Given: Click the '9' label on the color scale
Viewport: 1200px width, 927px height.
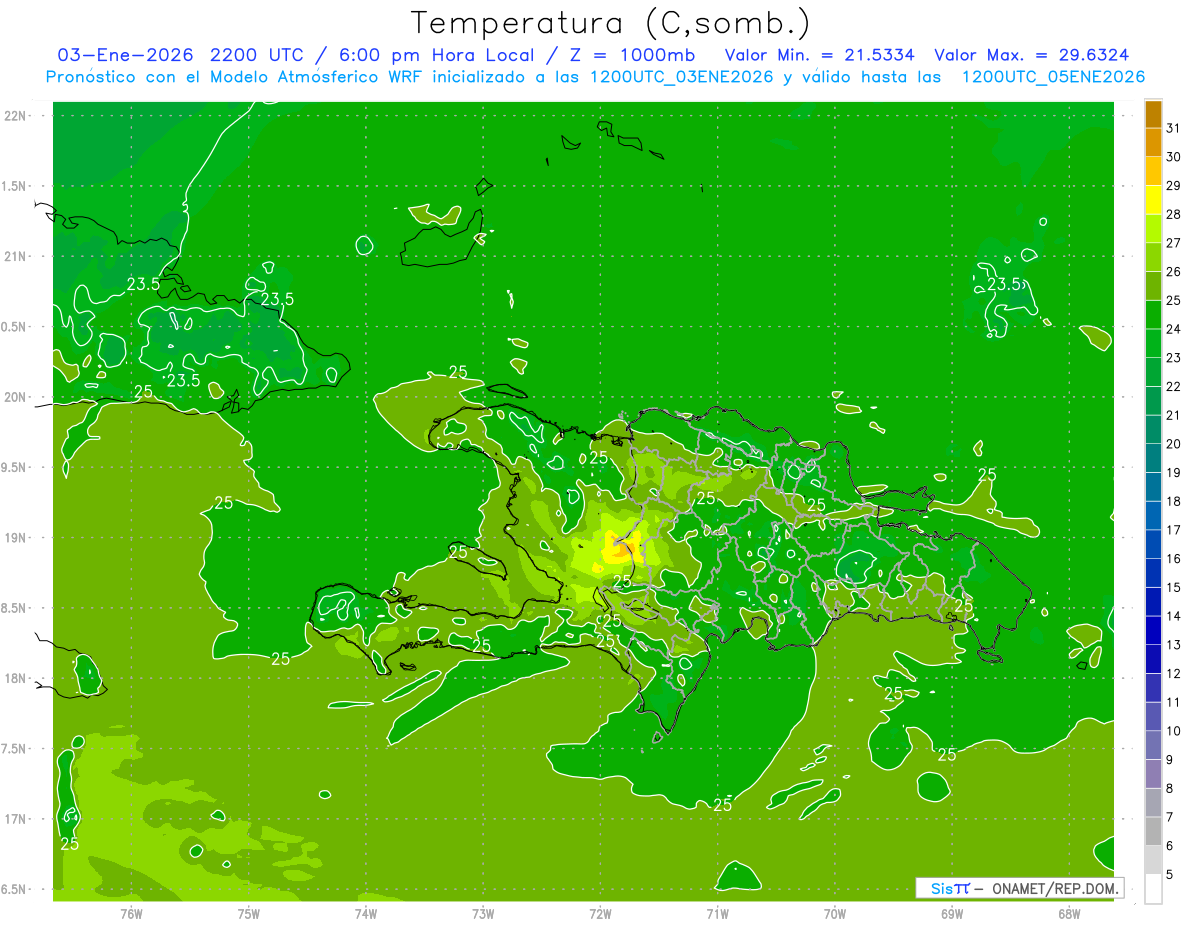Looking at the screenshot, I should point(1169,760).
